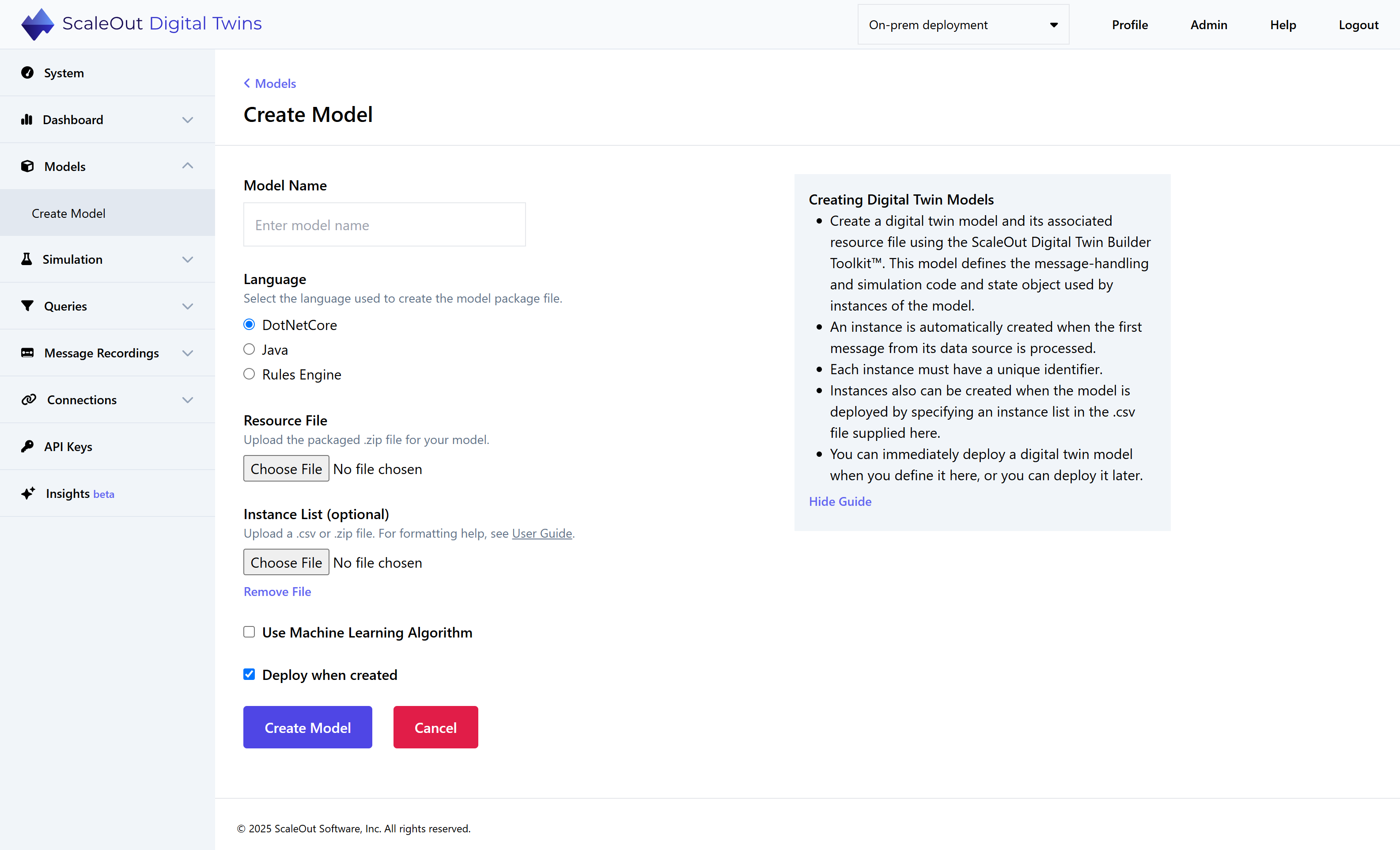Select Create Model in sidebar submenu
The height and width of the screenshot is (850, 1400).
click(107, 213)
